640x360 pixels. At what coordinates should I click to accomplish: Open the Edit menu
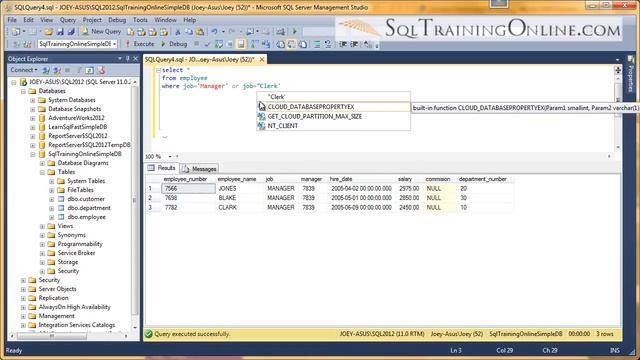(x=28, y=20)
